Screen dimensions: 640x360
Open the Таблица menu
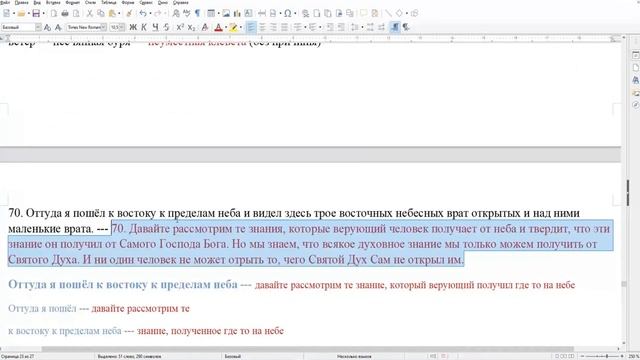click(109, 2)
